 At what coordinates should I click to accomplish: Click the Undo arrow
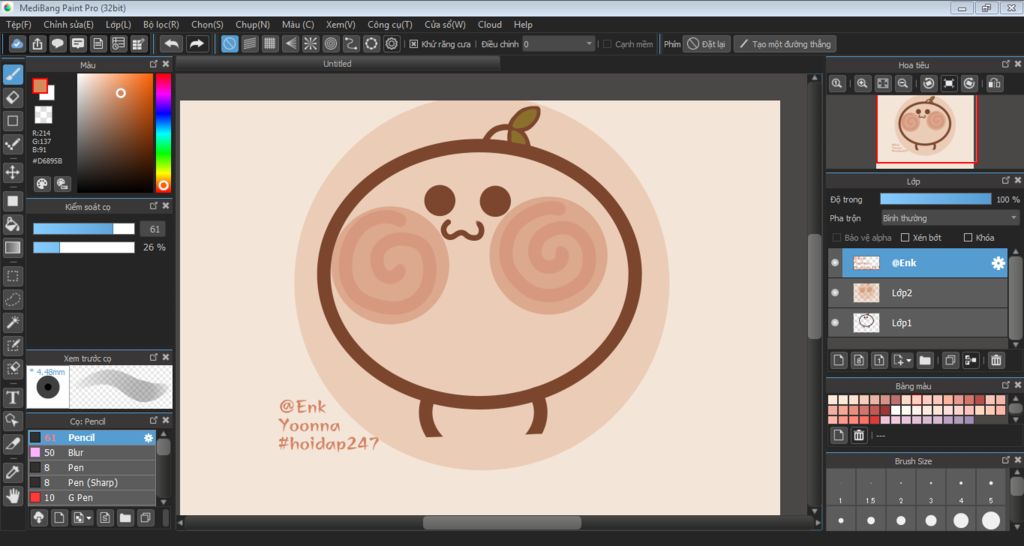171,44
